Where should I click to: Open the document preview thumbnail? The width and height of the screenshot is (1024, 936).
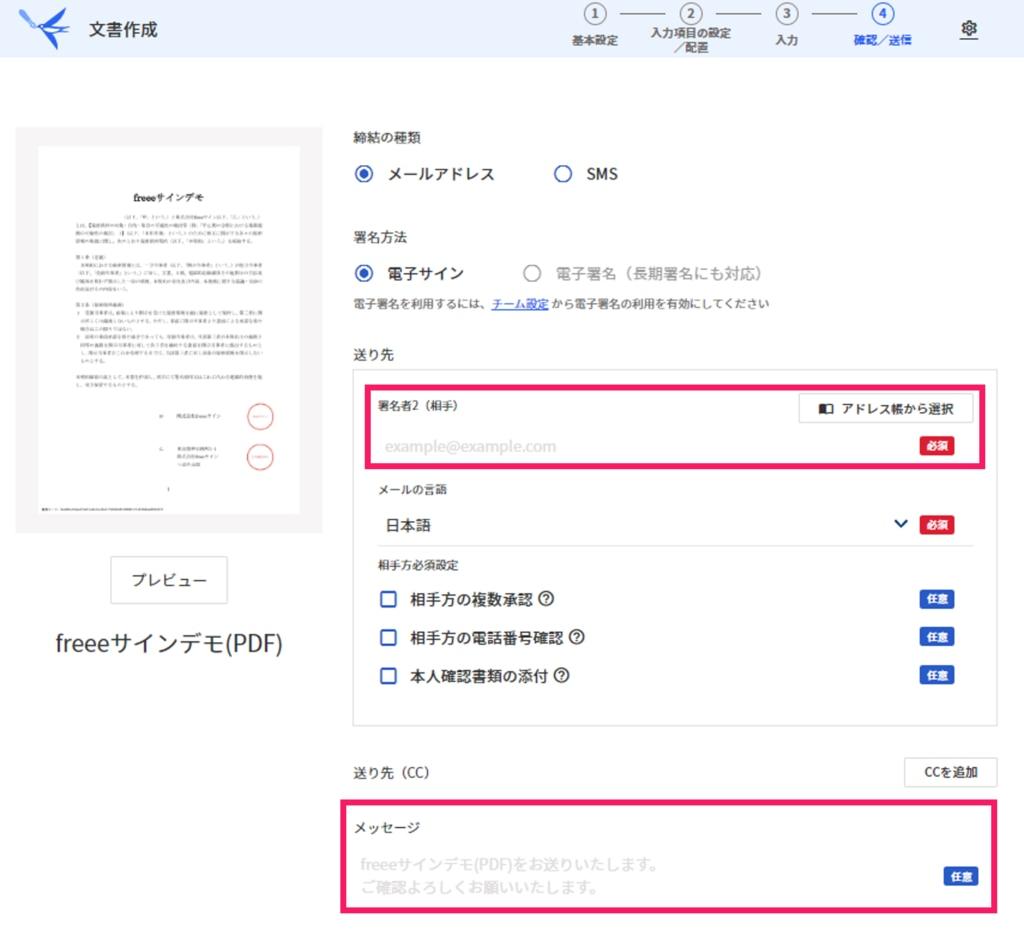168,330
